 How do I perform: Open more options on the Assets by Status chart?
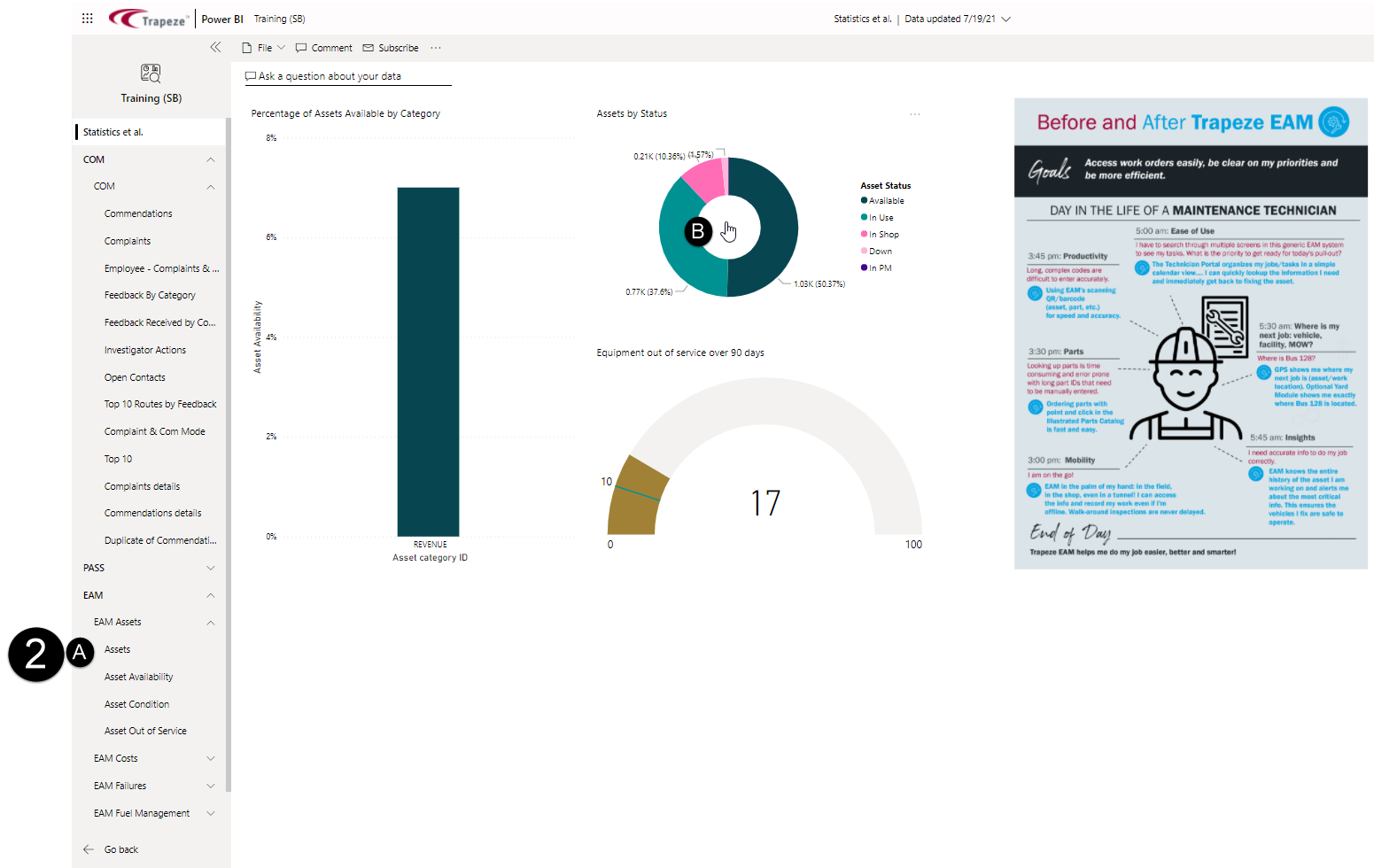(x=915, y=114)
